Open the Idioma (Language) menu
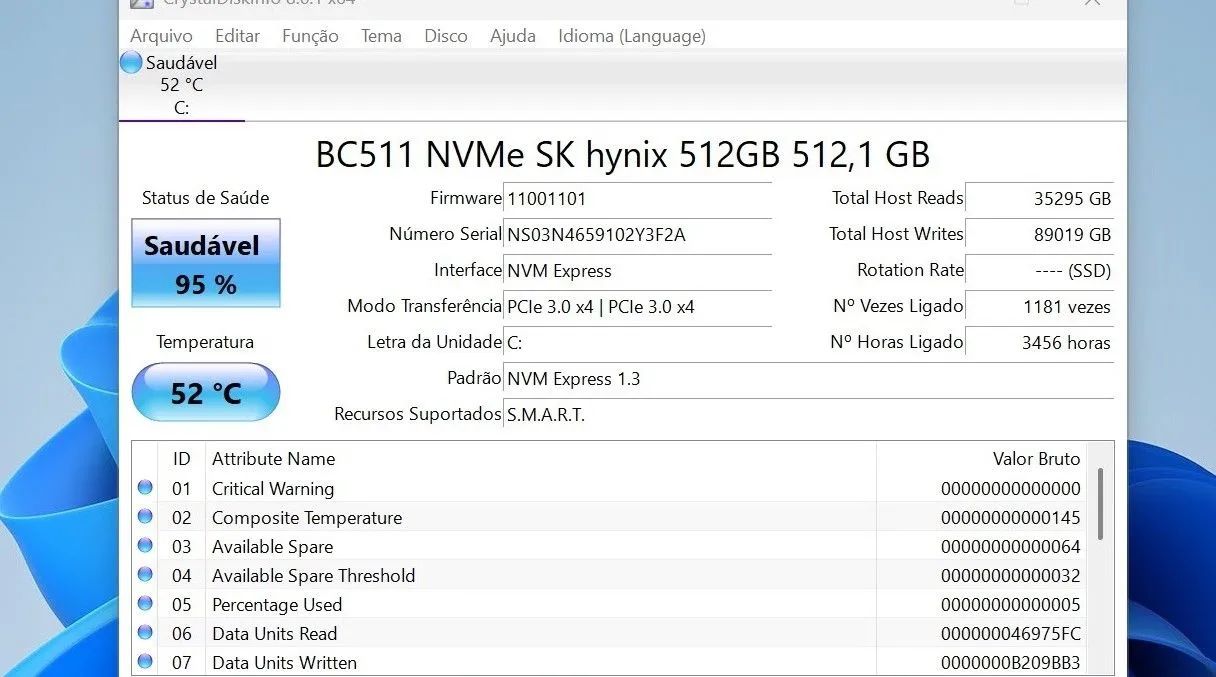This screenshot has width=1216, height=677. (632, 36)
